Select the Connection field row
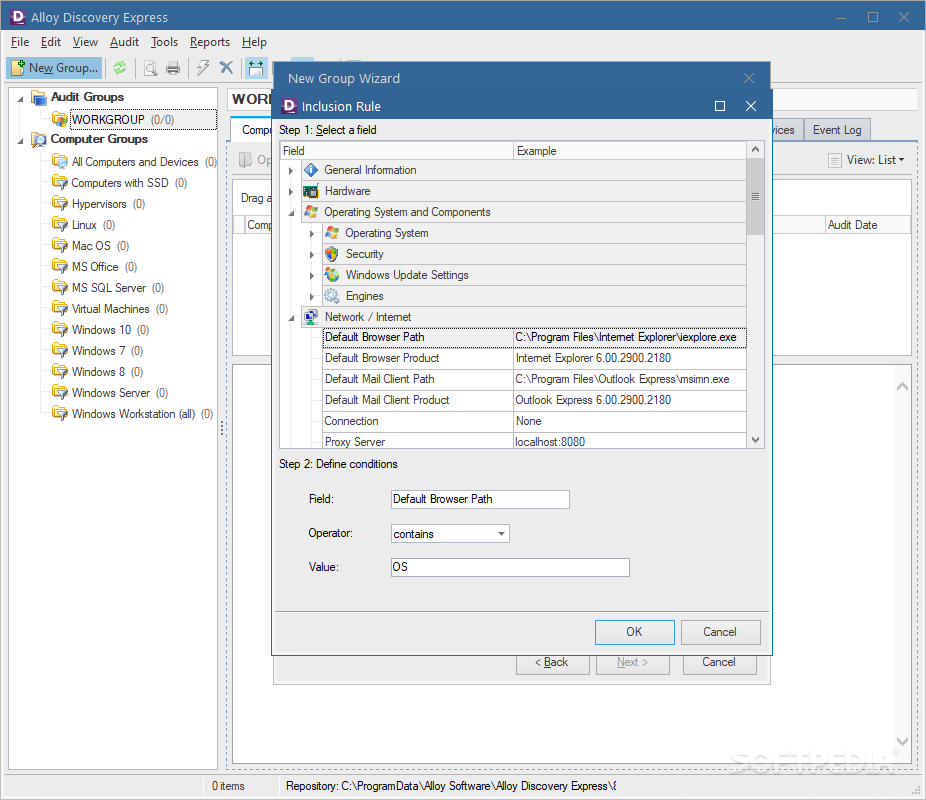The image size is (926, 800). tap(534, 421)
